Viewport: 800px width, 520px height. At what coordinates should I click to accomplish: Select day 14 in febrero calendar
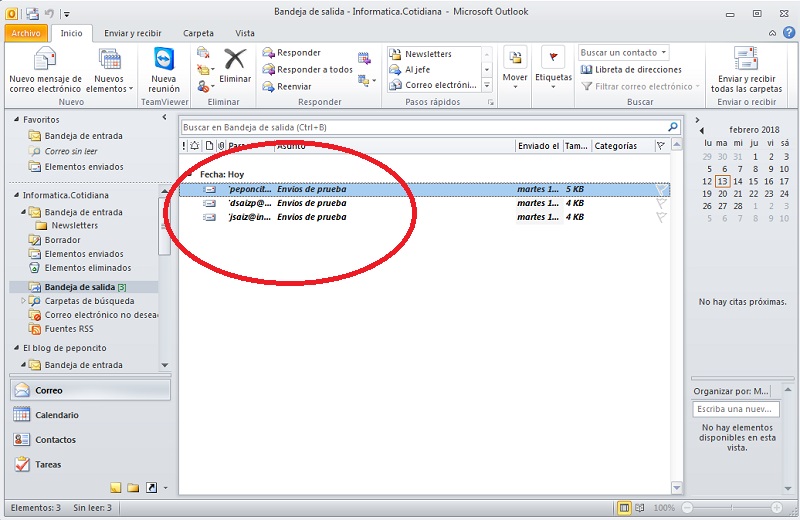pyautogui.click(x=738, y=182)
